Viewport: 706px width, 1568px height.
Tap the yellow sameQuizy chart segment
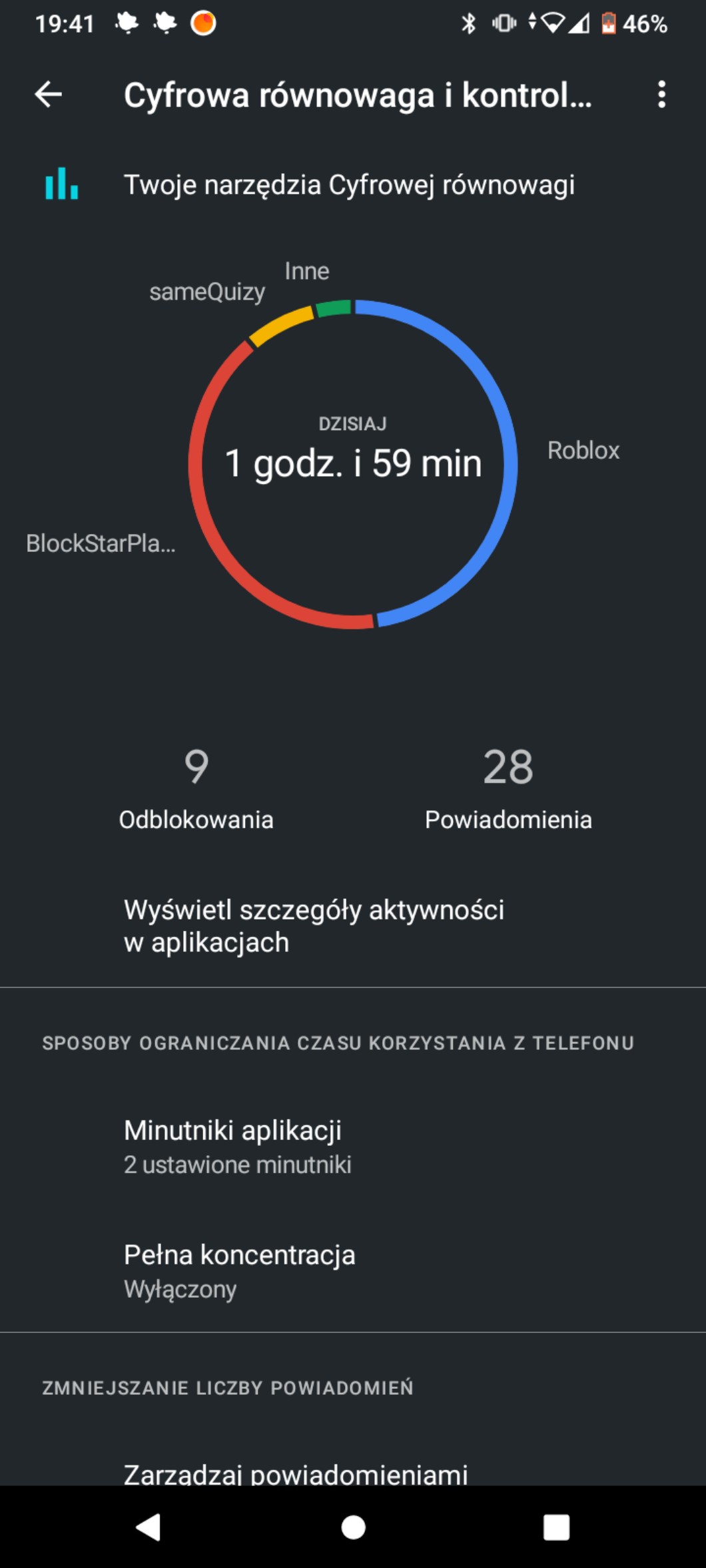coord(280,325)
